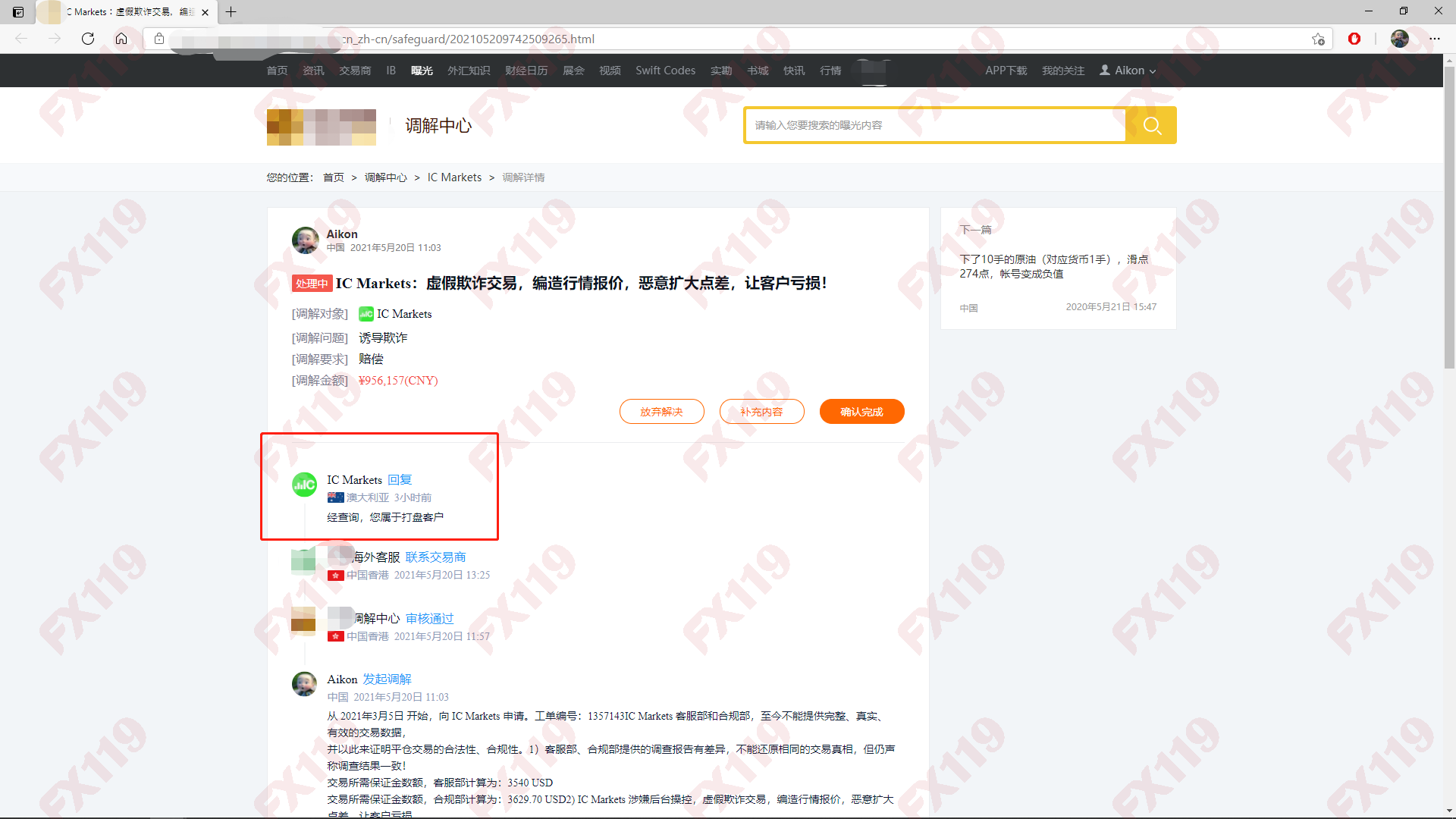Viewport: 1456px width, 819px height.
Task: Click the browser back arrow
Action: (21, 39)
